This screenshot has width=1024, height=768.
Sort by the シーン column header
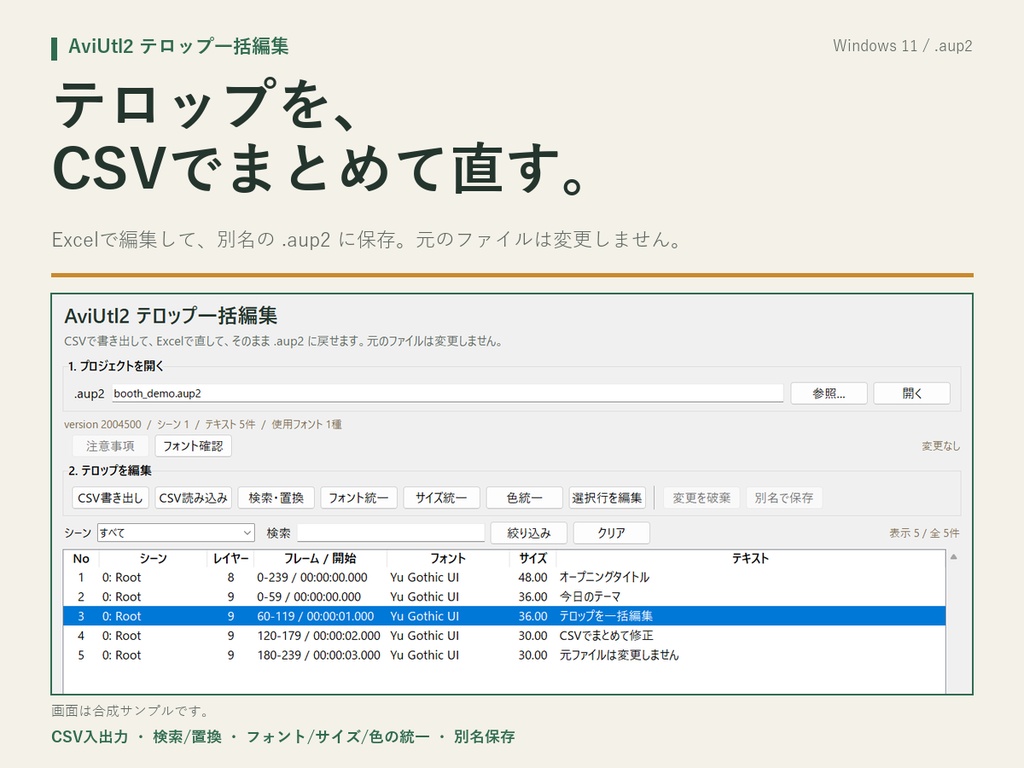coord(153,558)
